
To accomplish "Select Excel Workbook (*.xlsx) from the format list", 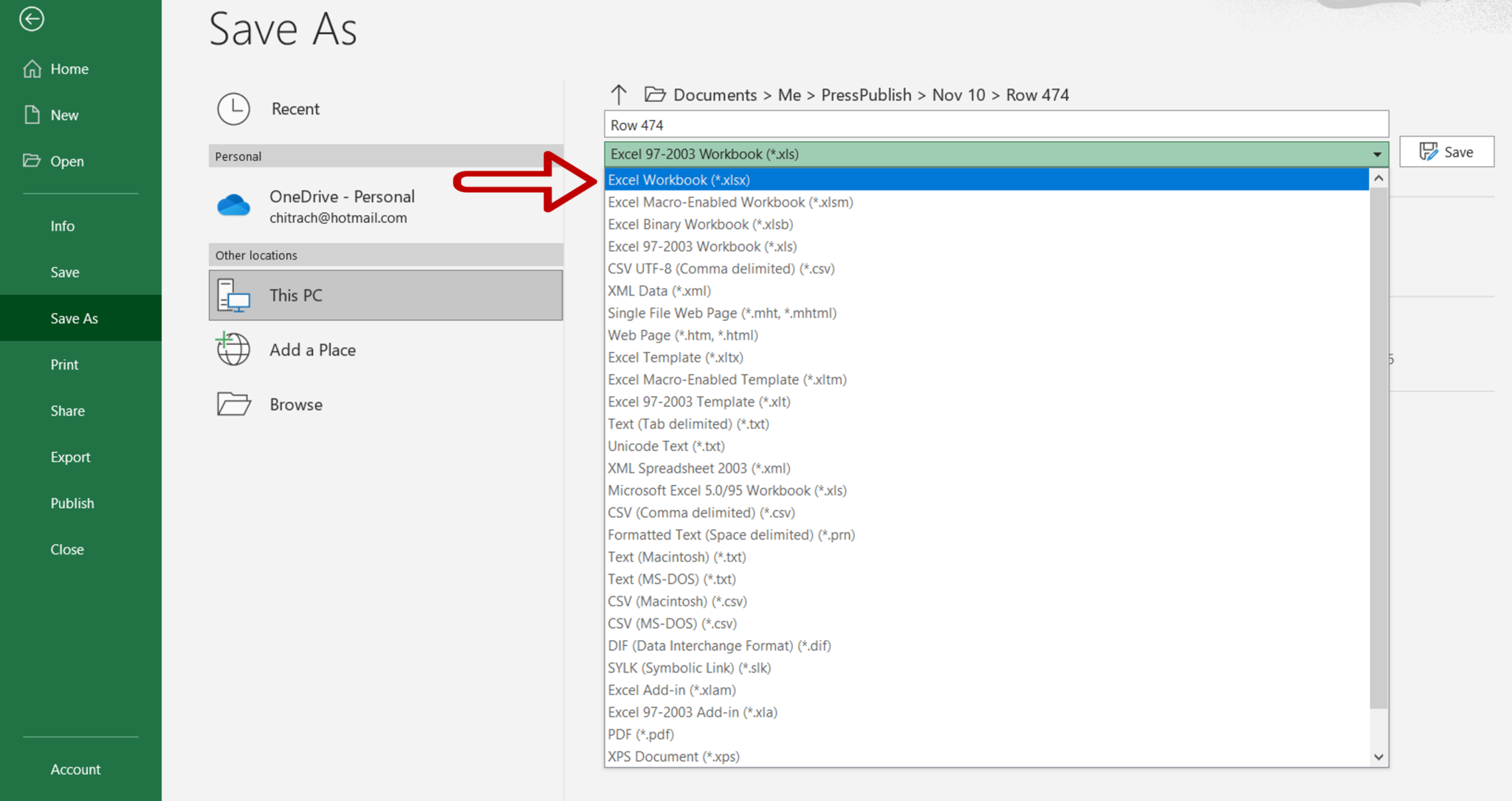I will pyautogui.click(x=679, y=179).
